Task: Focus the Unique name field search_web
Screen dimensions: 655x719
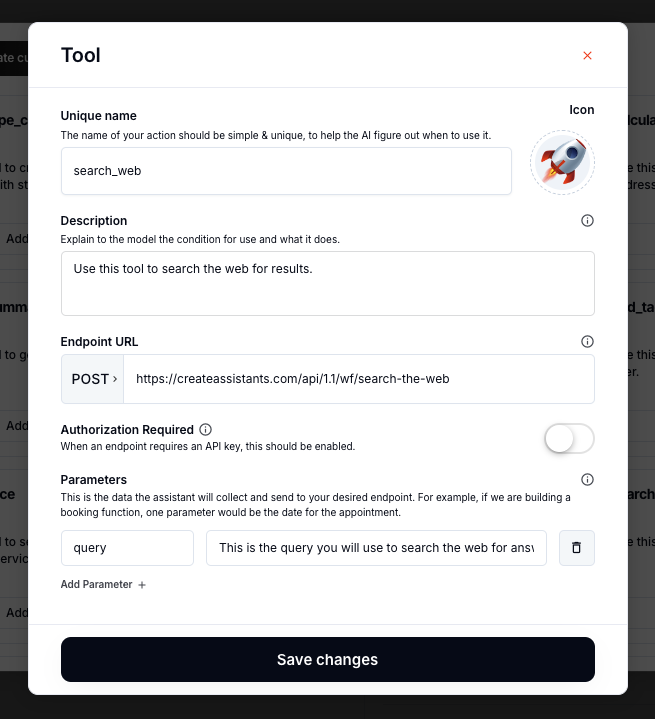Action: [286, 171]
